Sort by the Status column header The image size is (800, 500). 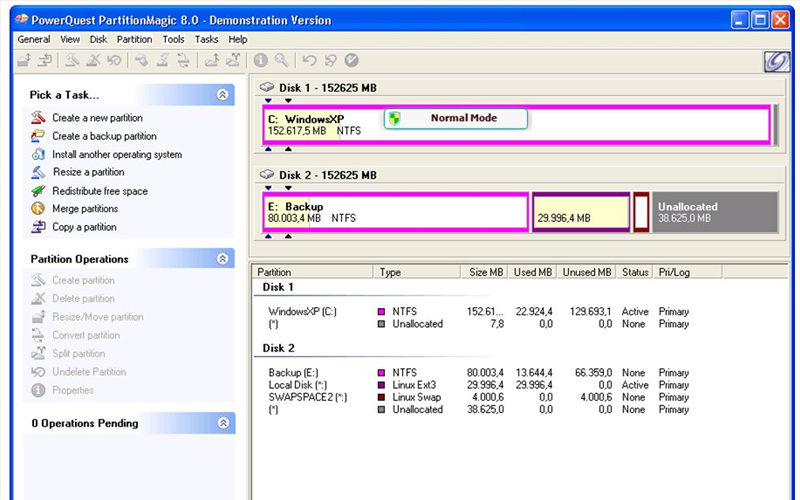tap(635, 272)
